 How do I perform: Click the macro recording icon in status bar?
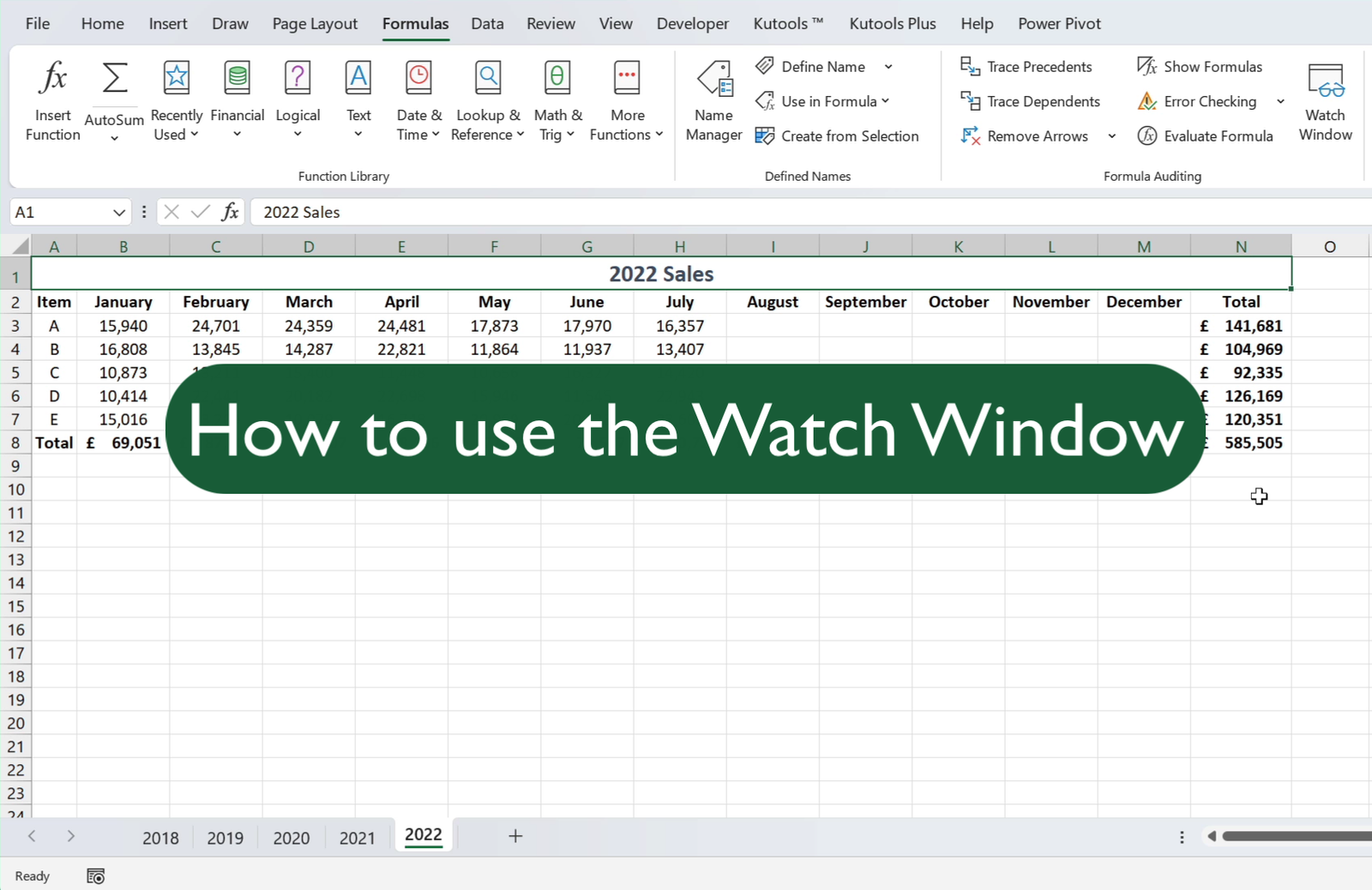[96, 876]
